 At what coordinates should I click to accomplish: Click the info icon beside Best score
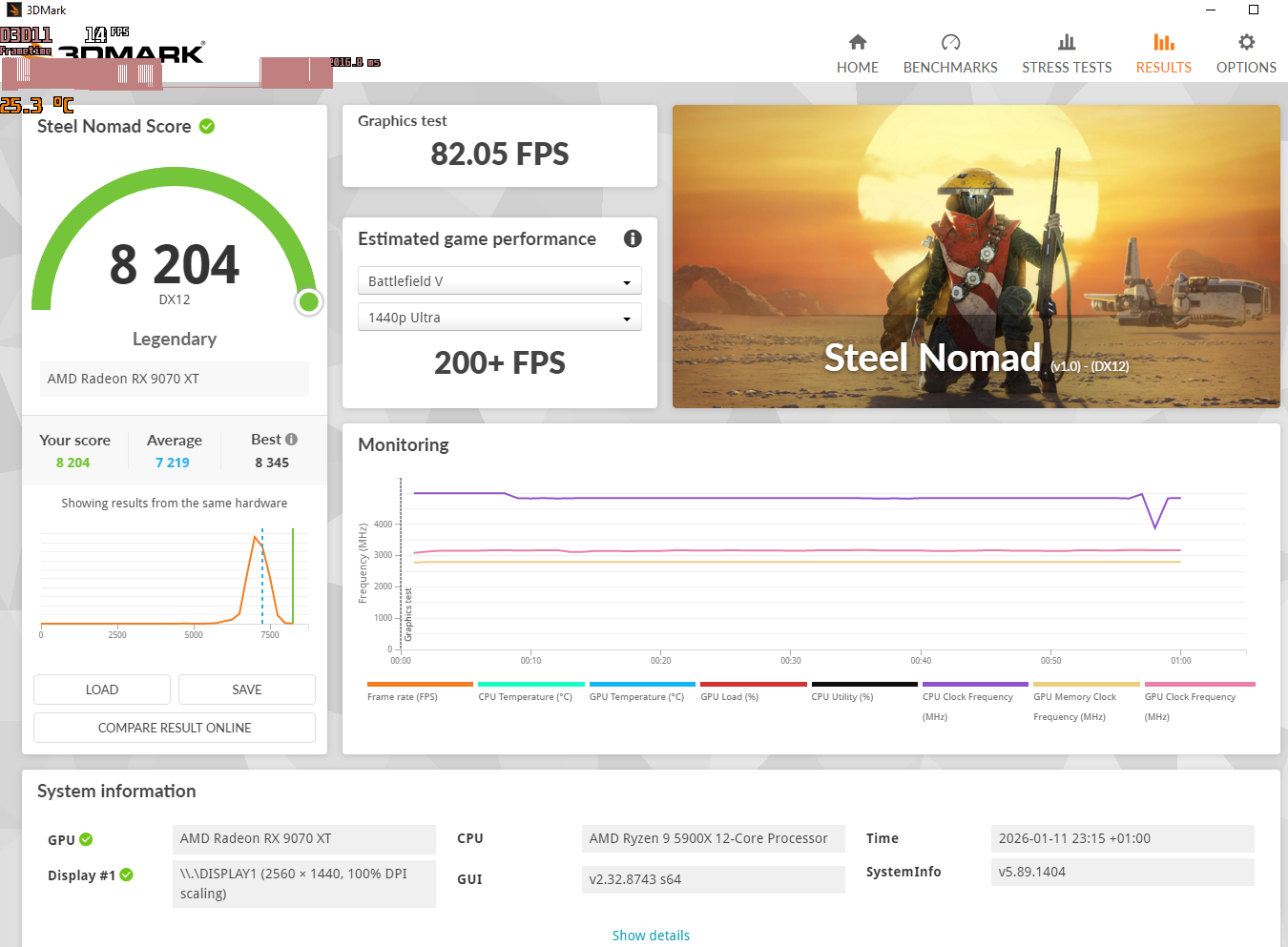point(291,440)
